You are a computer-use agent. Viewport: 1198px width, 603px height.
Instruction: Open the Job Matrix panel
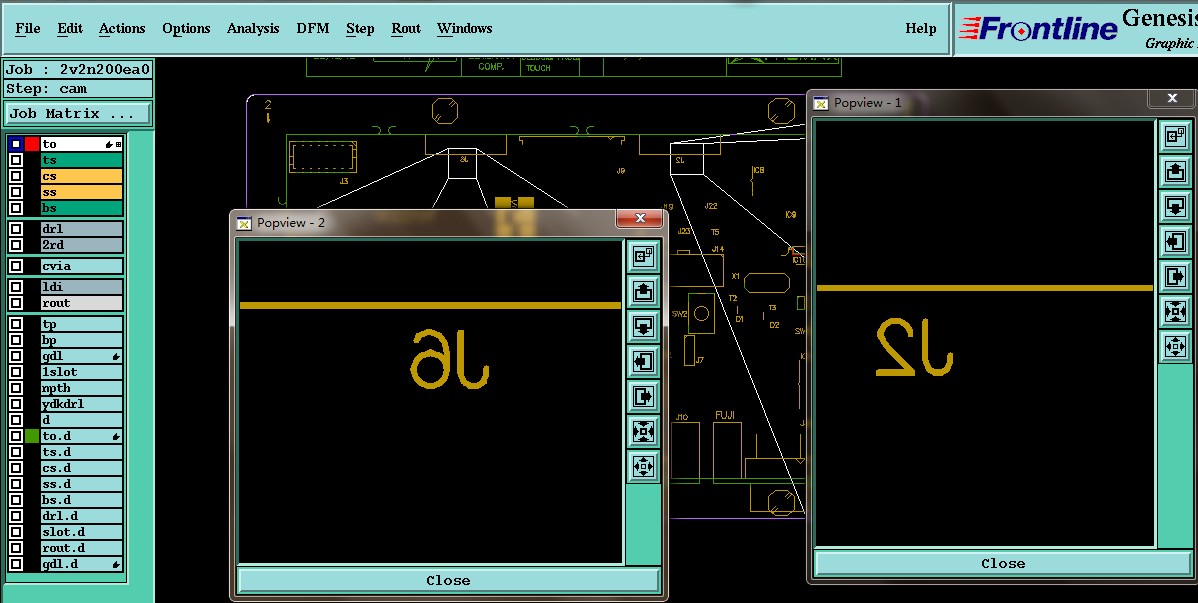pos(78,114)
